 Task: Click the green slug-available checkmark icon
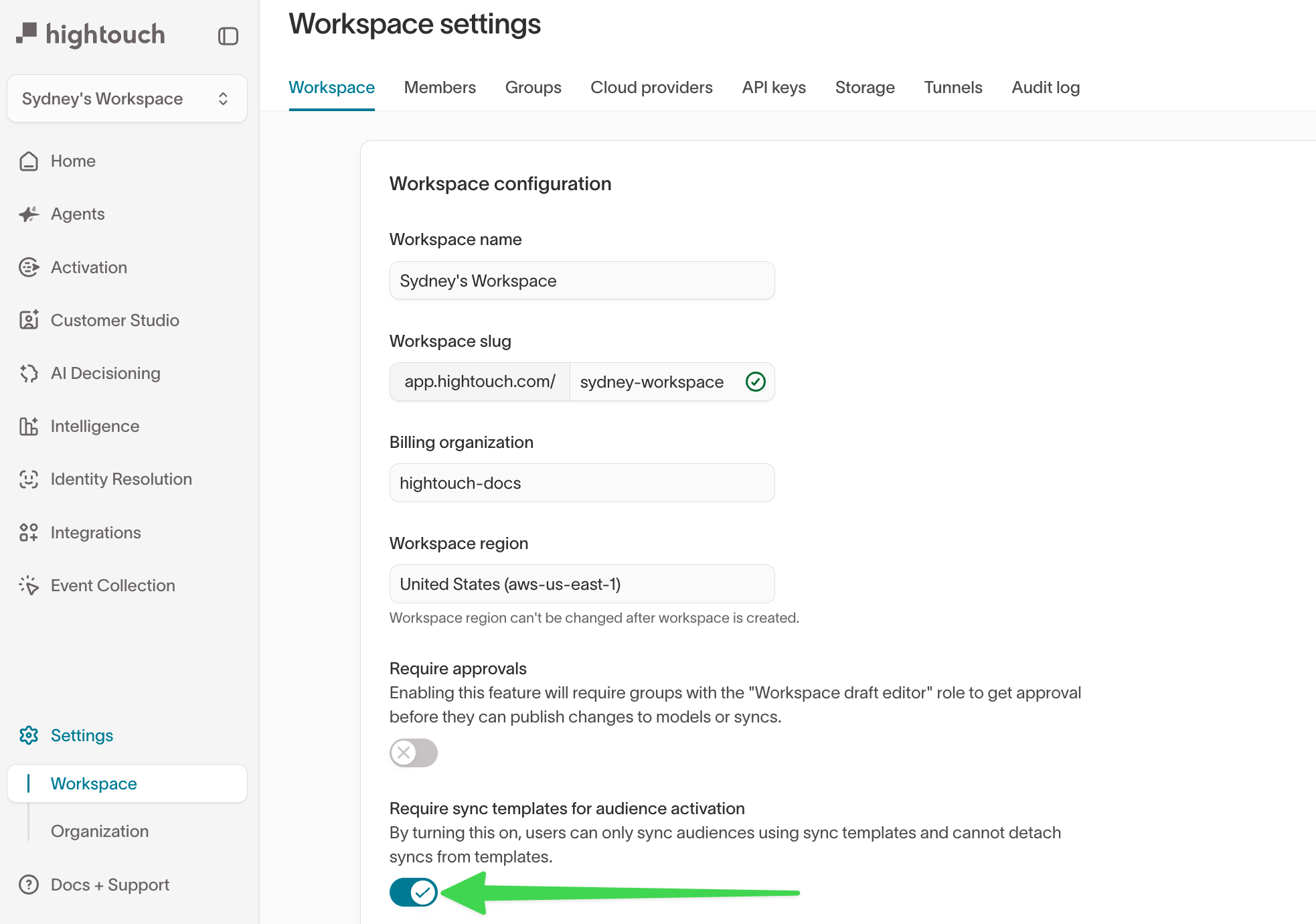(756, 382)
